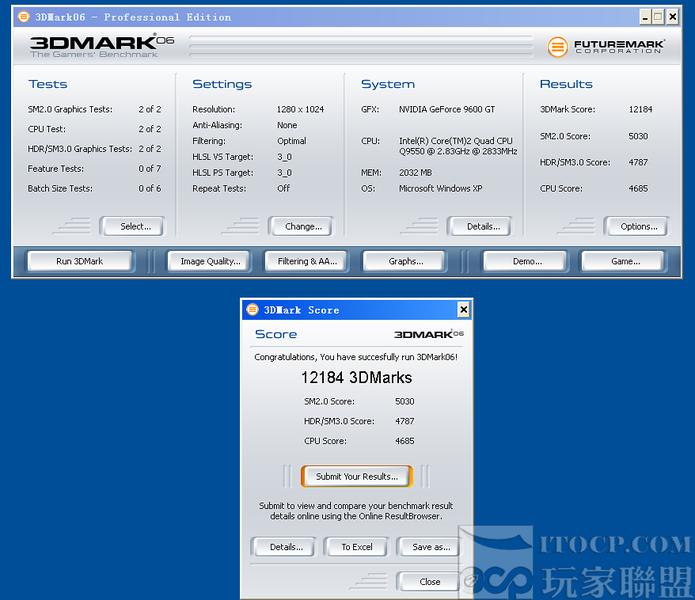Image resolution: width=695 pixels, height=600 pixels.
Task: Click the Feature Tests count 0 of 7
Action: click(150, 169)
